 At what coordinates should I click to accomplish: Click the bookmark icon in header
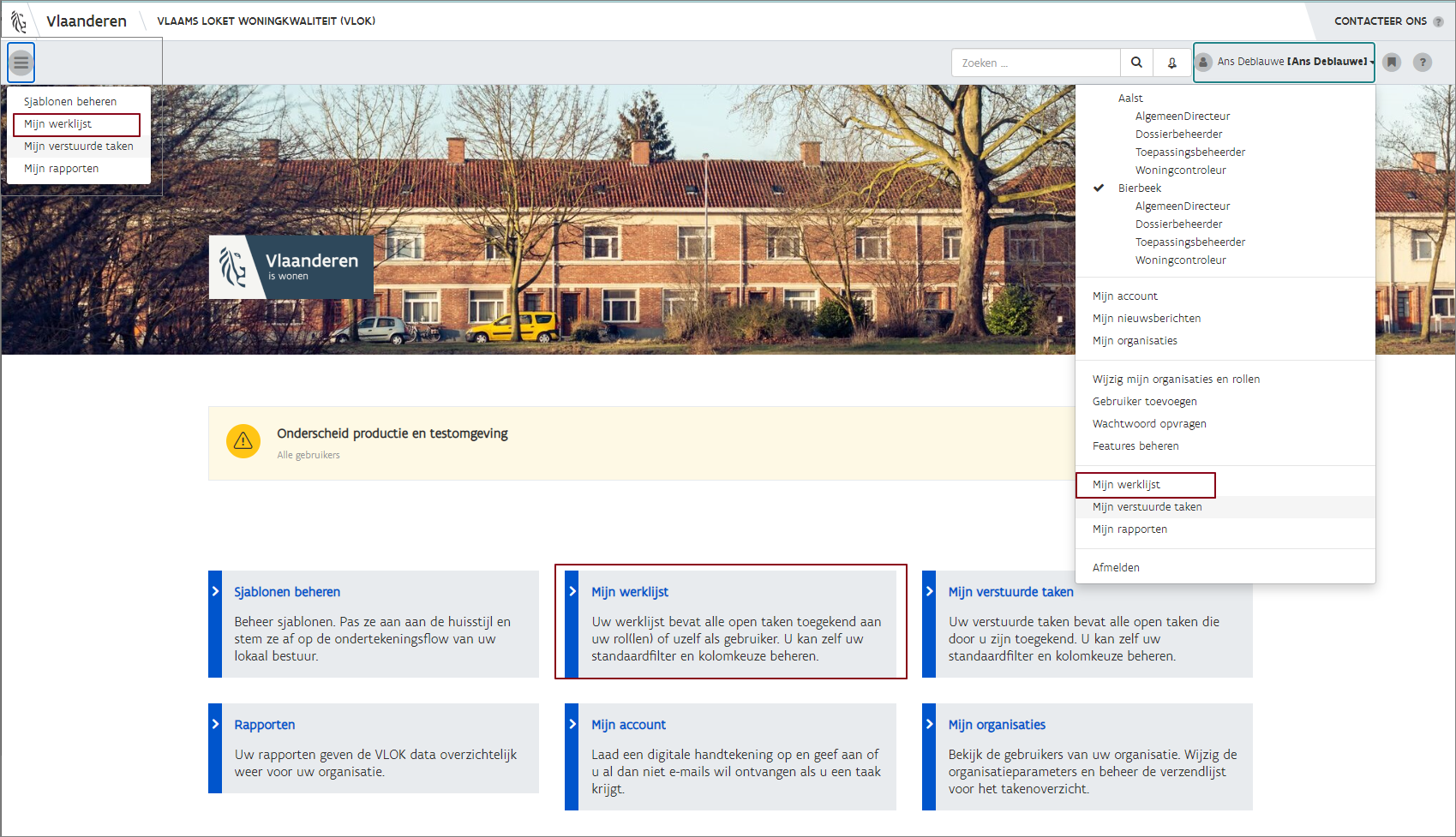pyautogui.click(x=1392, y=63)
